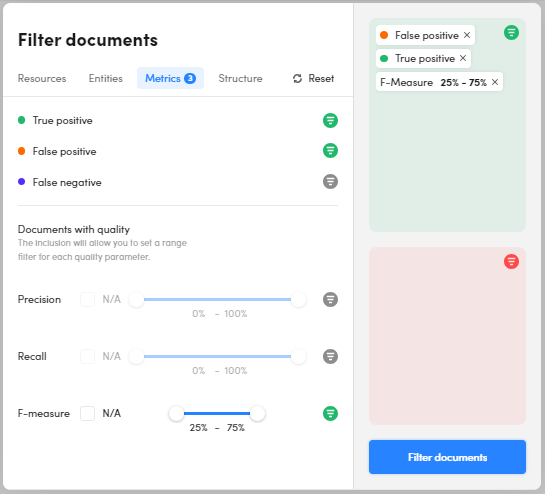
Task: Toggle the False positive filter icon
Action: point(330,151)
